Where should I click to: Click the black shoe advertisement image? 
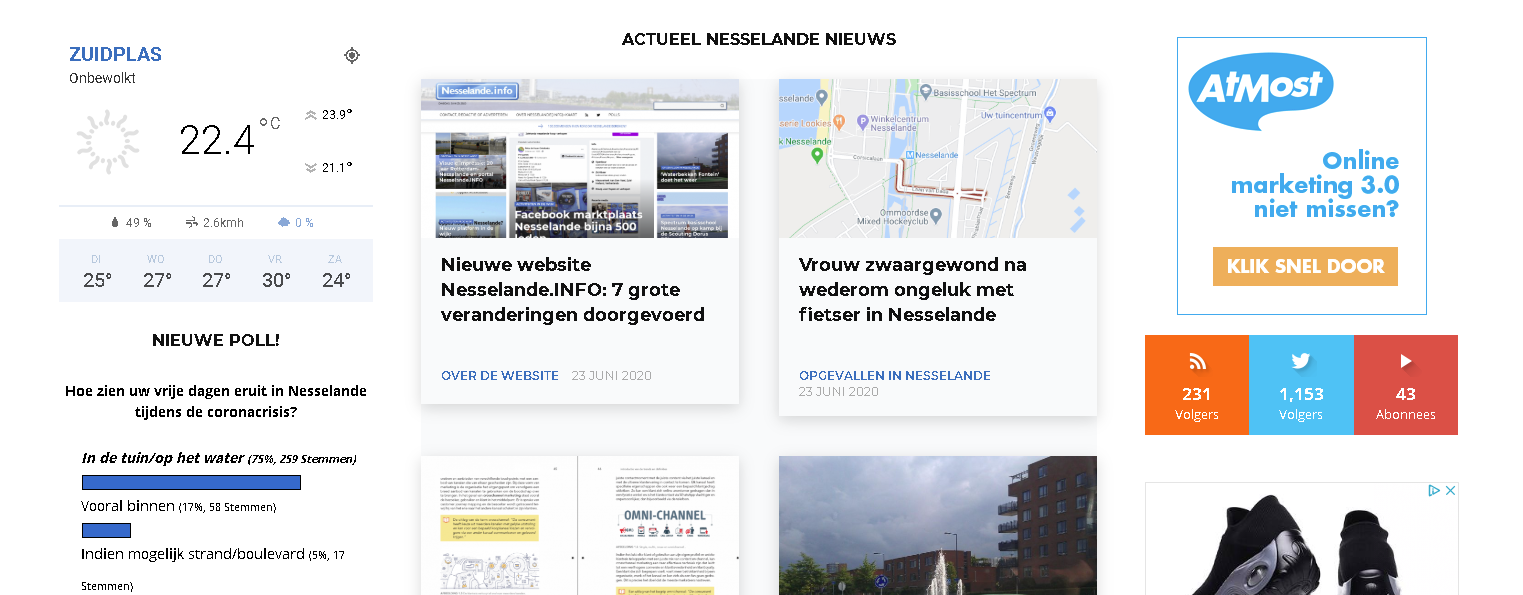(x=1301, y=539)
